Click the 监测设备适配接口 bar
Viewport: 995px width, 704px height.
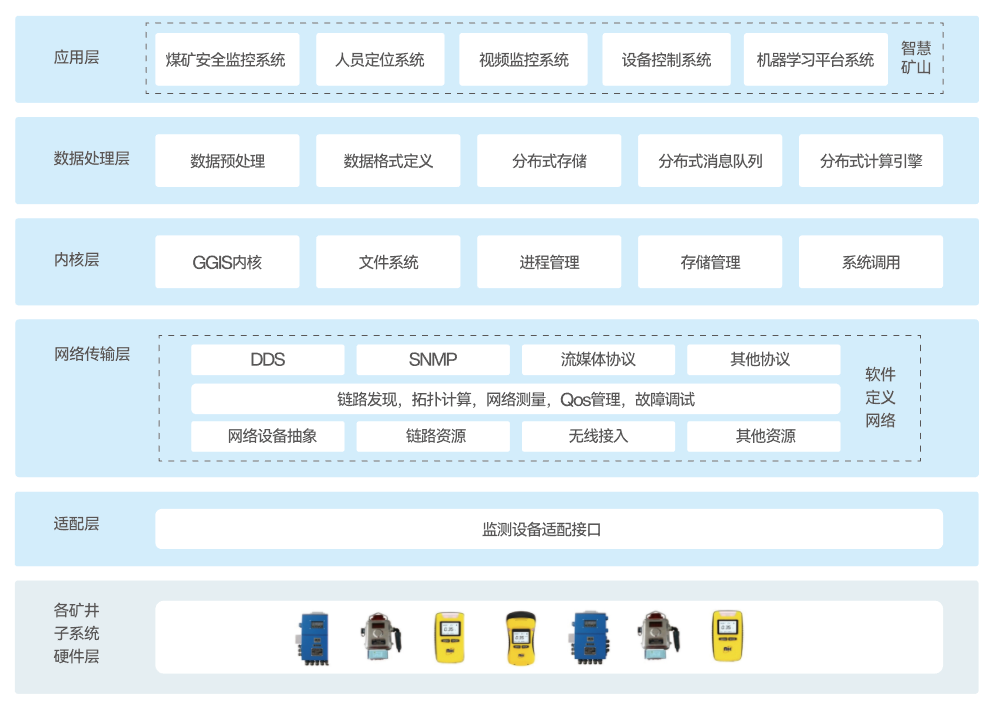[548, 529]
